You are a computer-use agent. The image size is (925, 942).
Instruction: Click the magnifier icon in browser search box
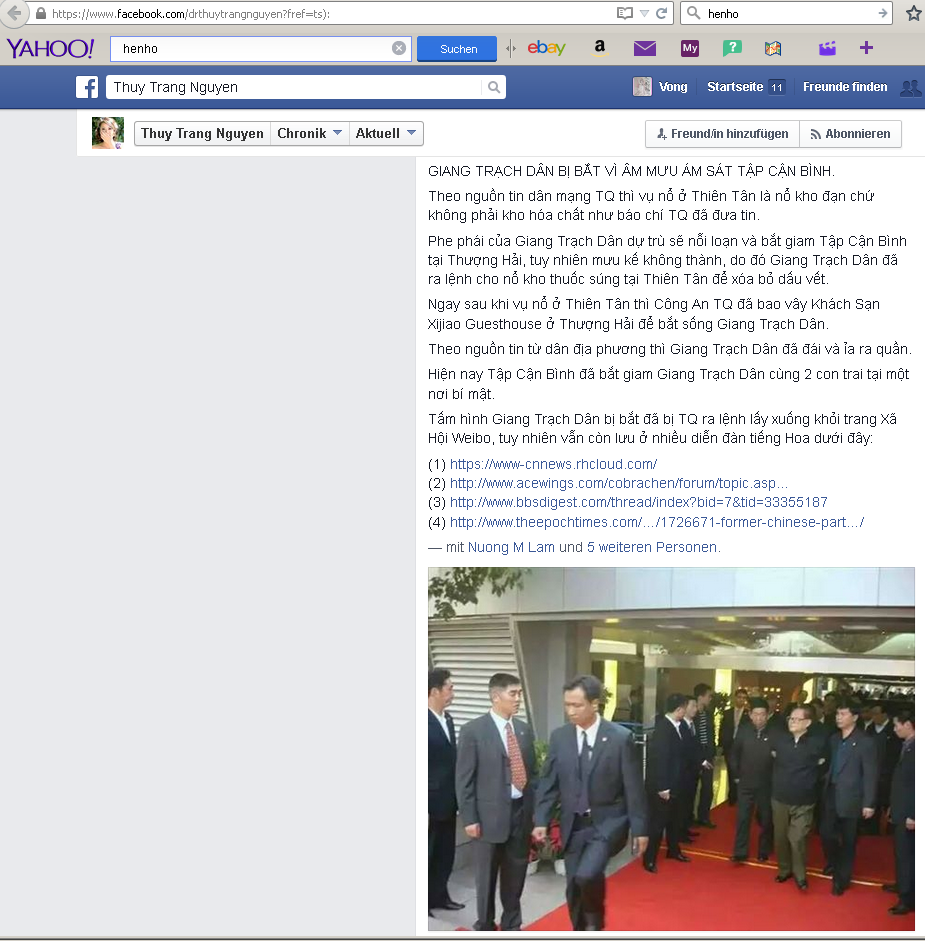pos(693,13)
